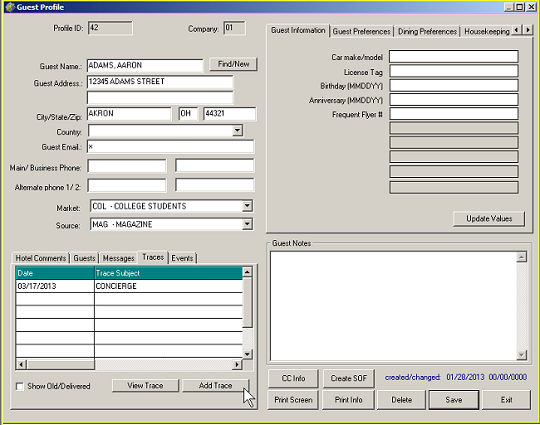Click traces list scroll down arrow
The height and width of the screenshot is (425, 540).
(247, 354)
